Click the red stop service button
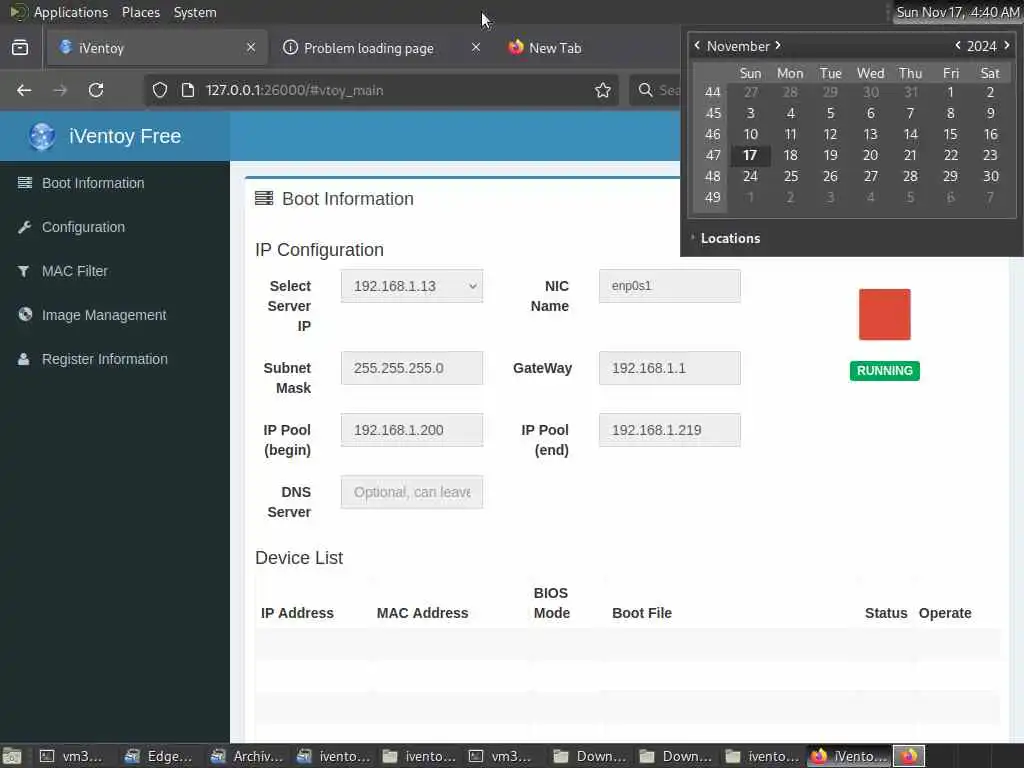The width and height of the screenshot is (1024, 768). point(884,314)
